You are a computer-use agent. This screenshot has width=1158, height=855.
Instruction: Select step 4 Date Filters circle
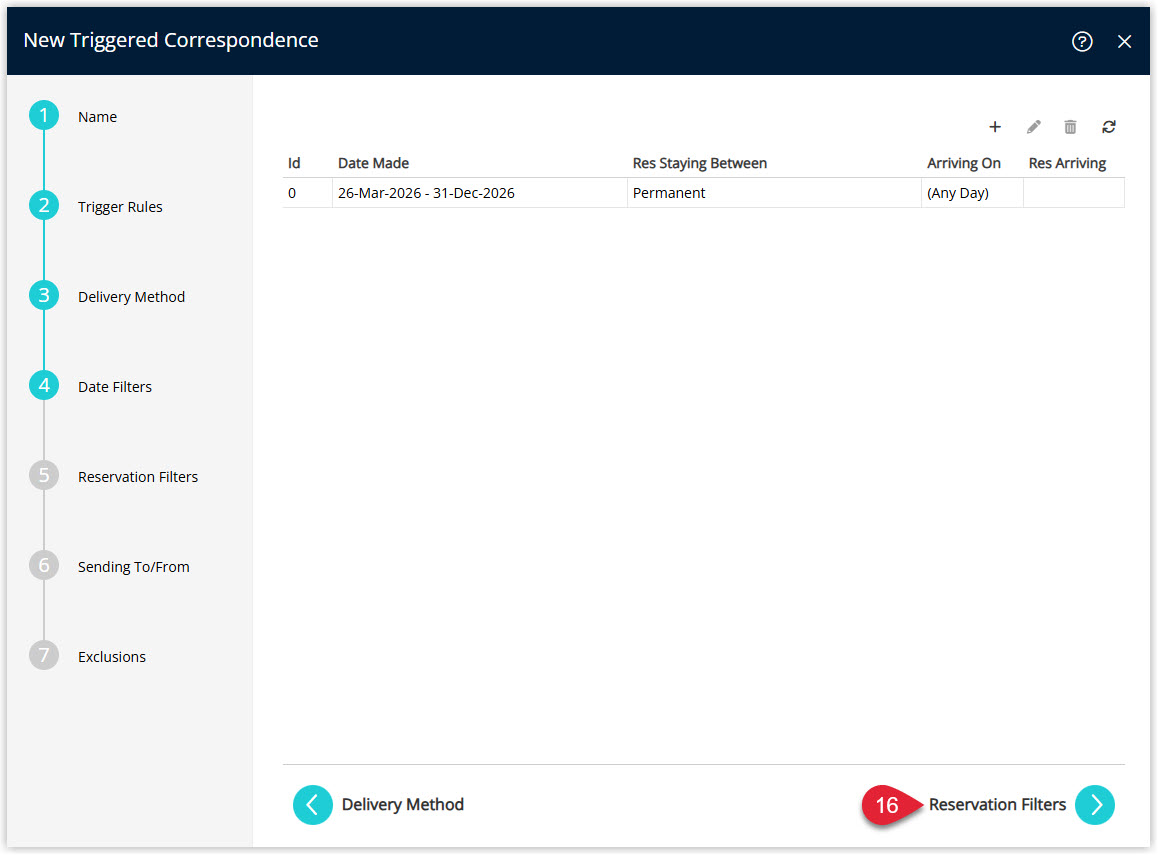[x=44, y=386]
